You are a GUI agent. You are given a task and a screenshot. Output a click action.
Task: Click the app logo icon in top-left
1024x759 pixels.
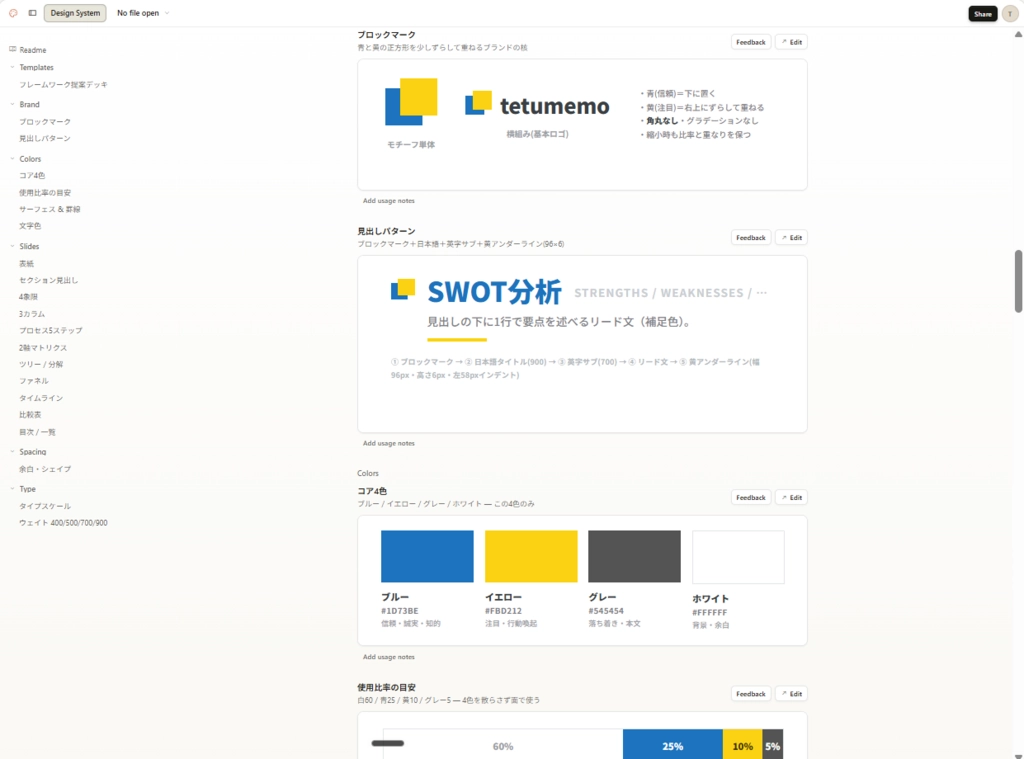(13, 13)
